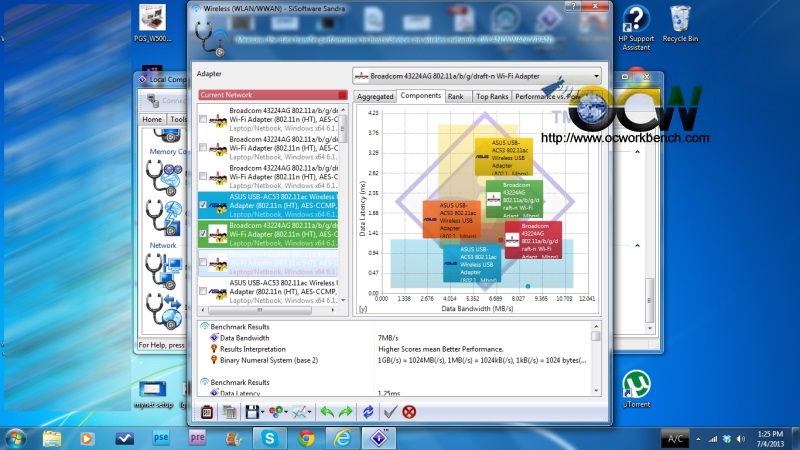
Task: Click scroll-down arrow of benchmark details pane
Action: click(x=595, y=390)
